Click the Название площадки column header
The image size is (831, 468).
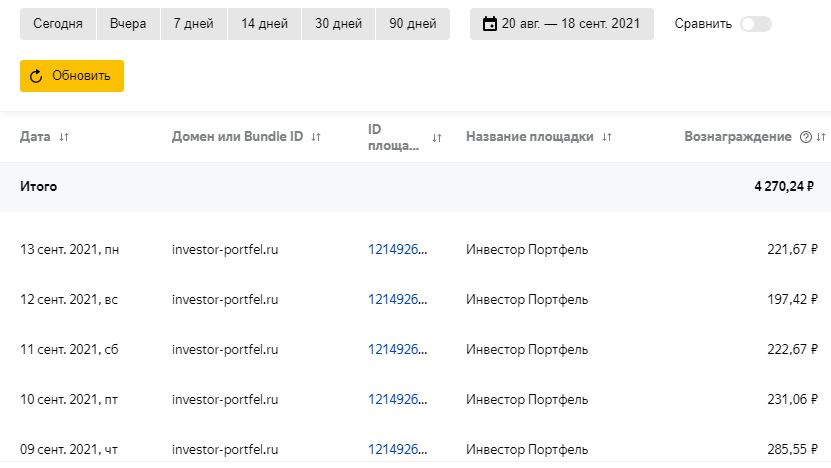click(529, 137)
